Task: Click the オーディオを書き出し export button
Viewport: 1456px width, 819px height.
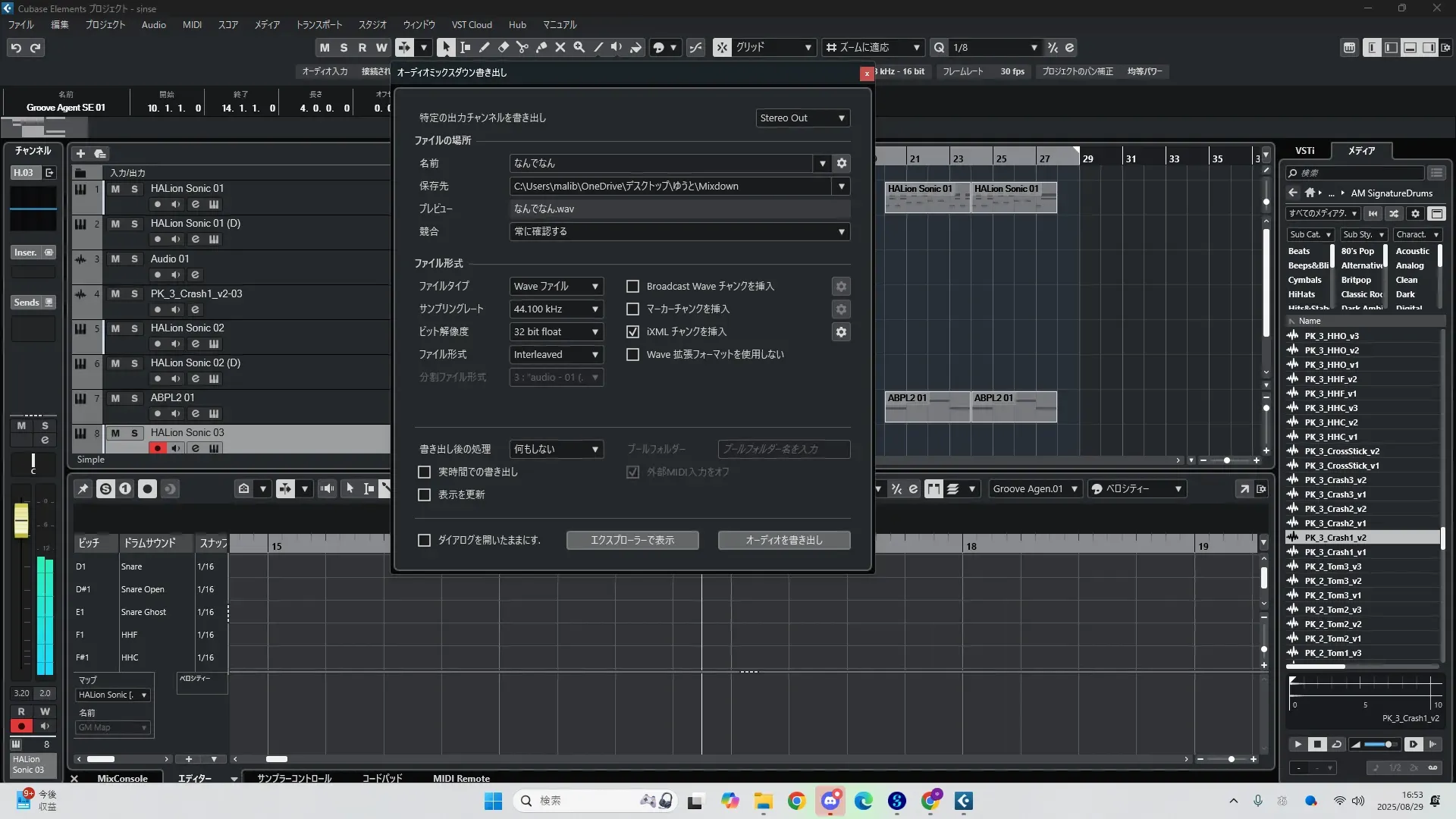Action: 783,540
